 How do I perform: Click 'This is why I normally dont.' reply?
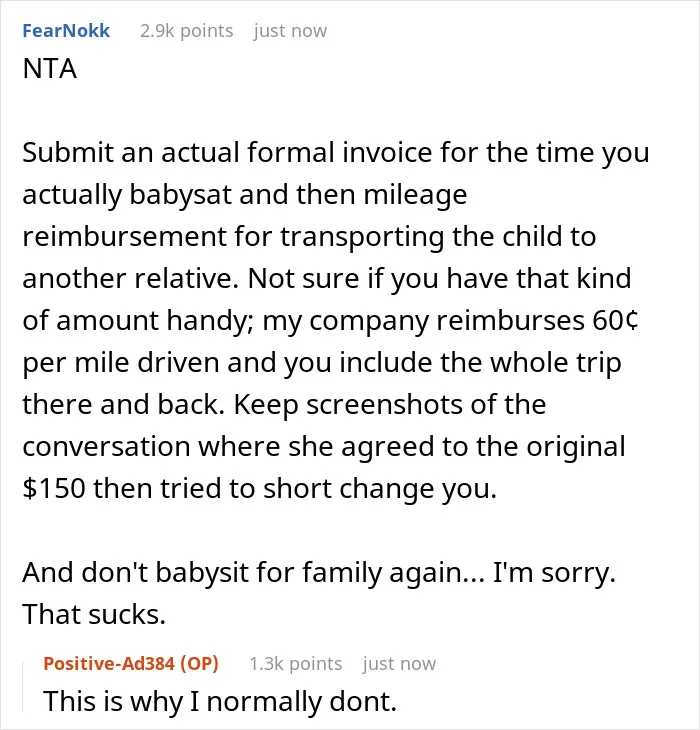pos(220,701)
